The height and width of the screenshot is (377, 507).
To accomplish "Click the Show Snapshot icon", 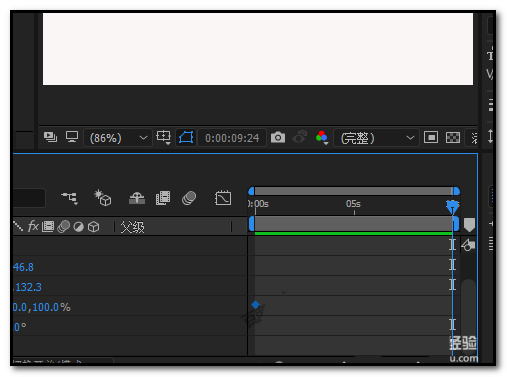I will tap(299, 137).
